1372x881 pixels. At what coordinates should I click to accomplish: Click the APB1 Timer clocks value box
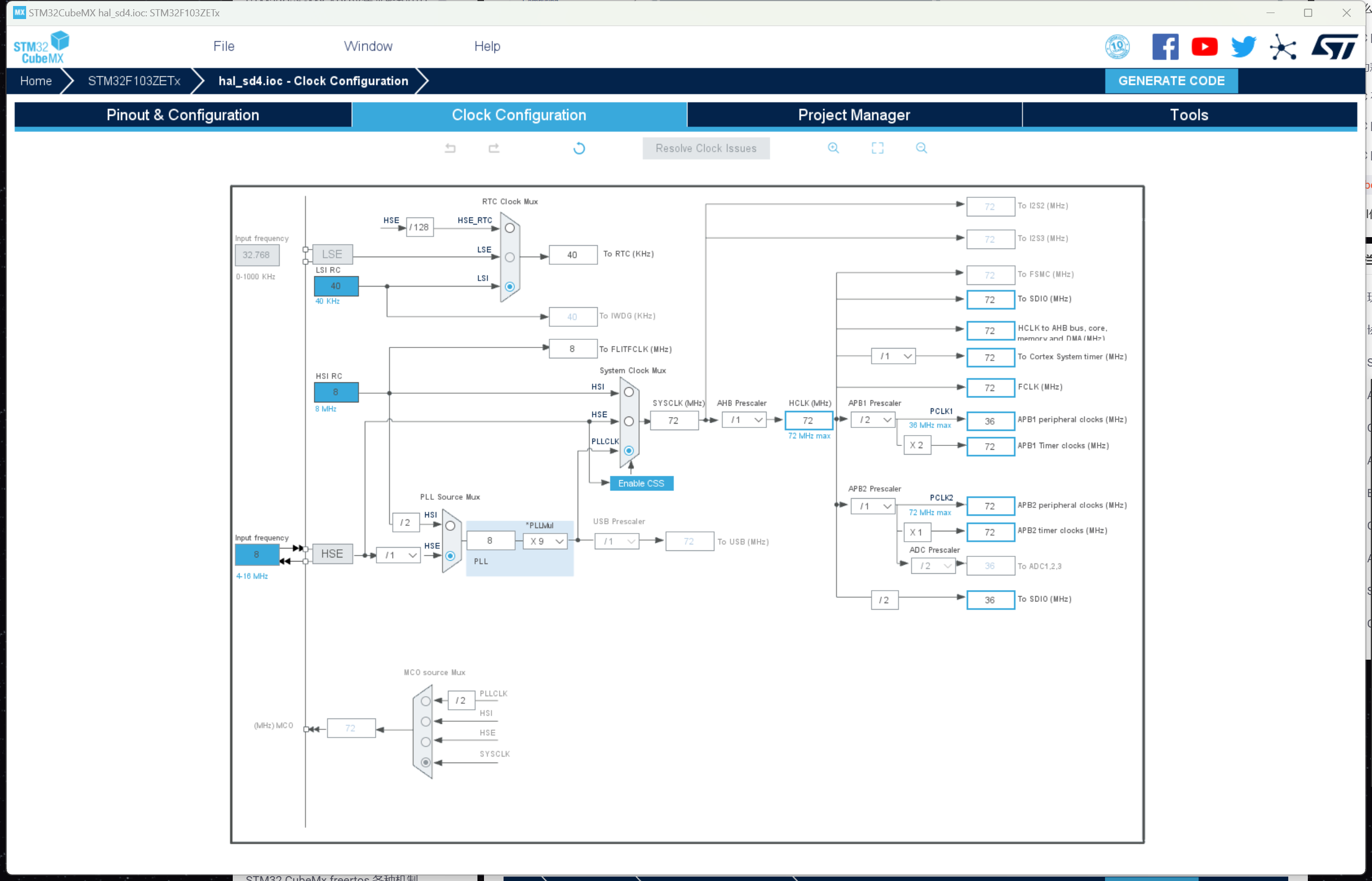click(991, 447)
